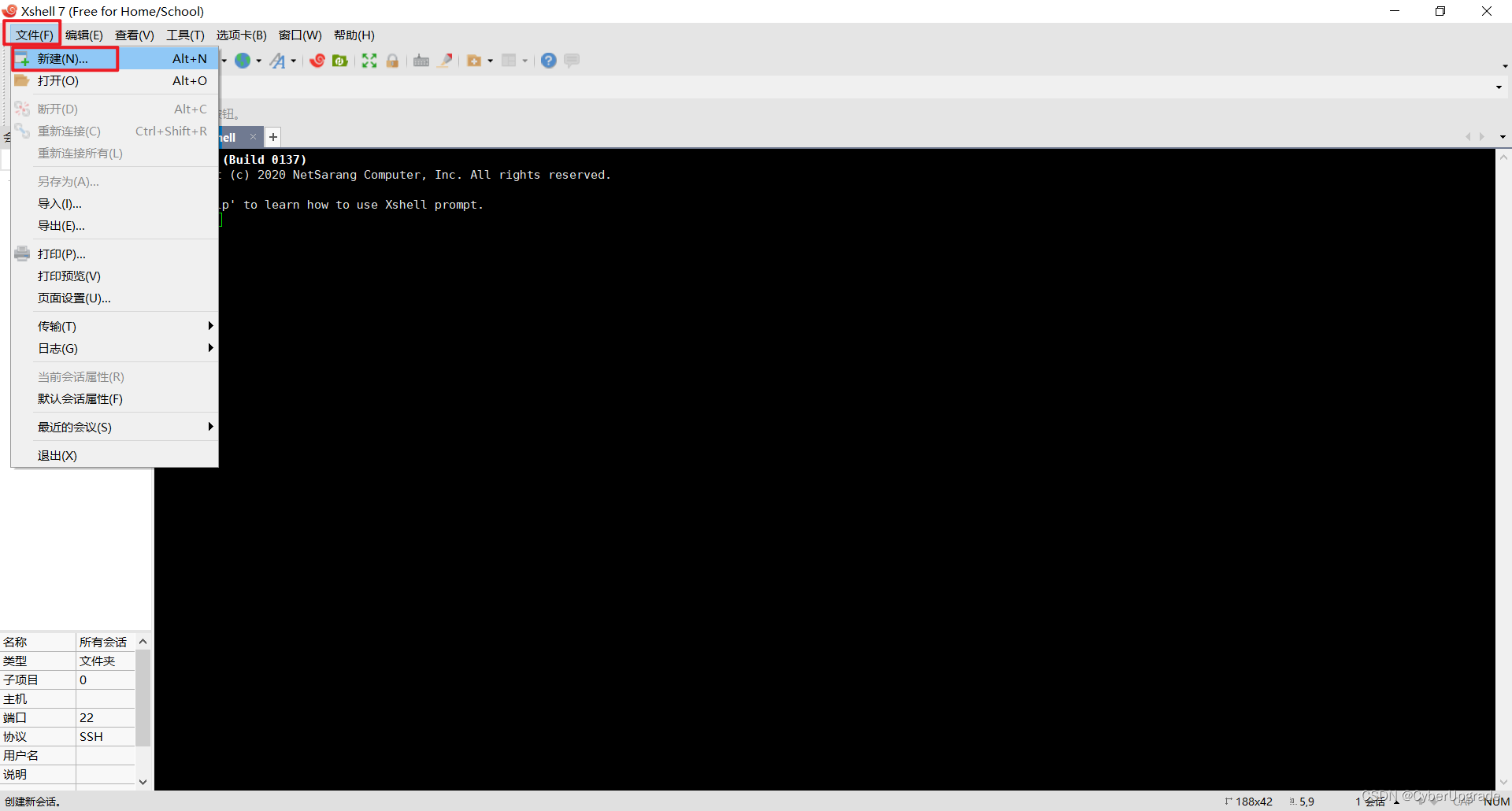
Task: Click the 1 会话 status bar up arrow
Action: (1396, 802)
